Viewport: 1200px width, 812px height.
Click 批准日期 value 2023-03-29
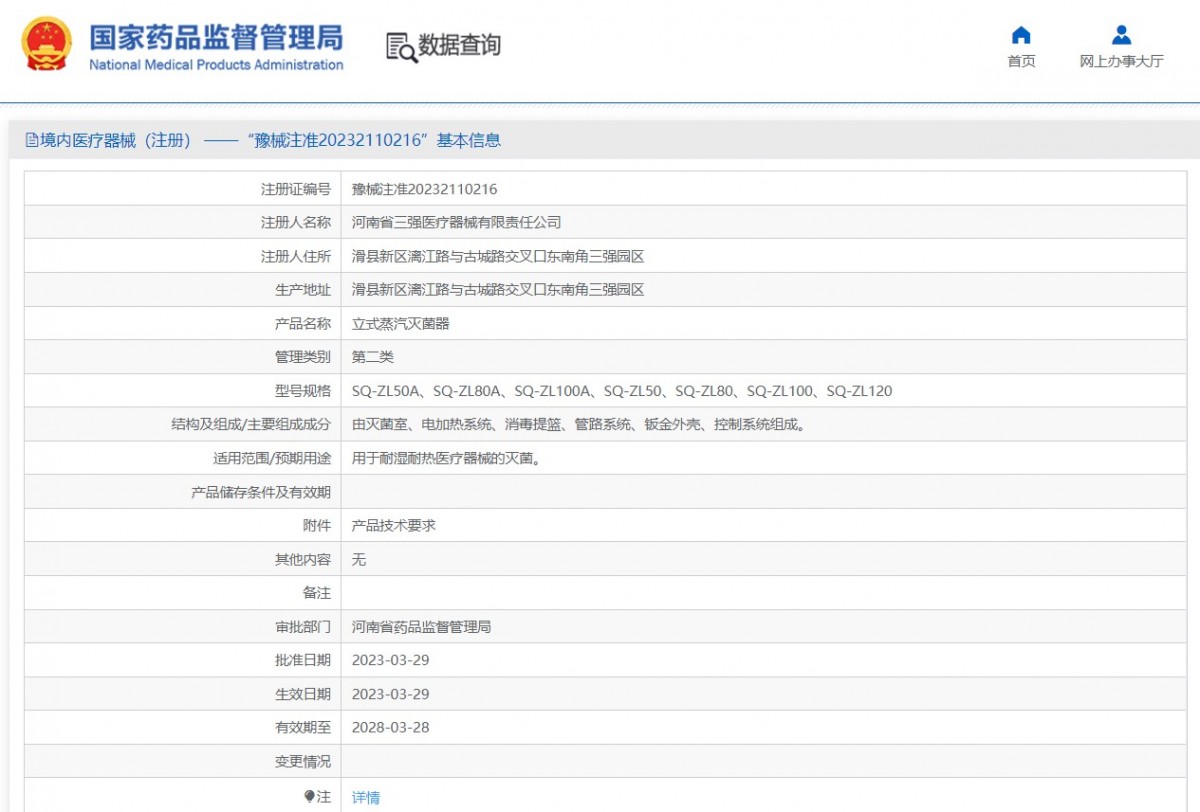coord(390,660)
